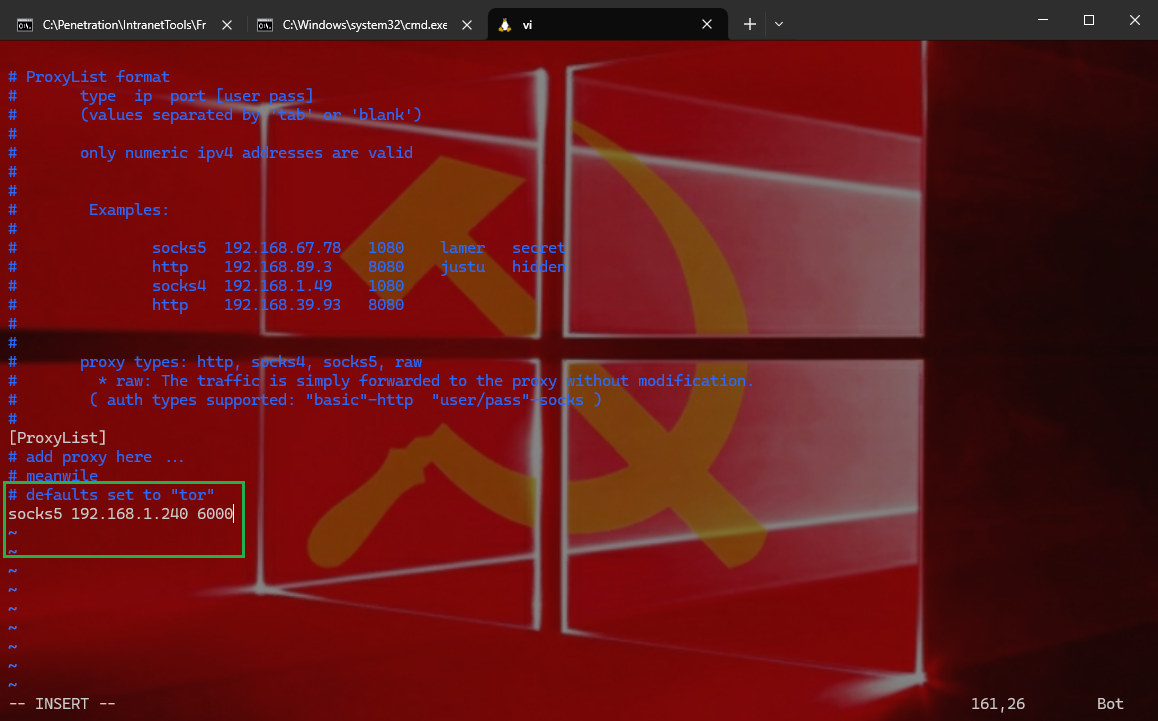Click the "Bot" scroll position indicator
This screenshot has width=1158, height=721.
click(1110, 704)
